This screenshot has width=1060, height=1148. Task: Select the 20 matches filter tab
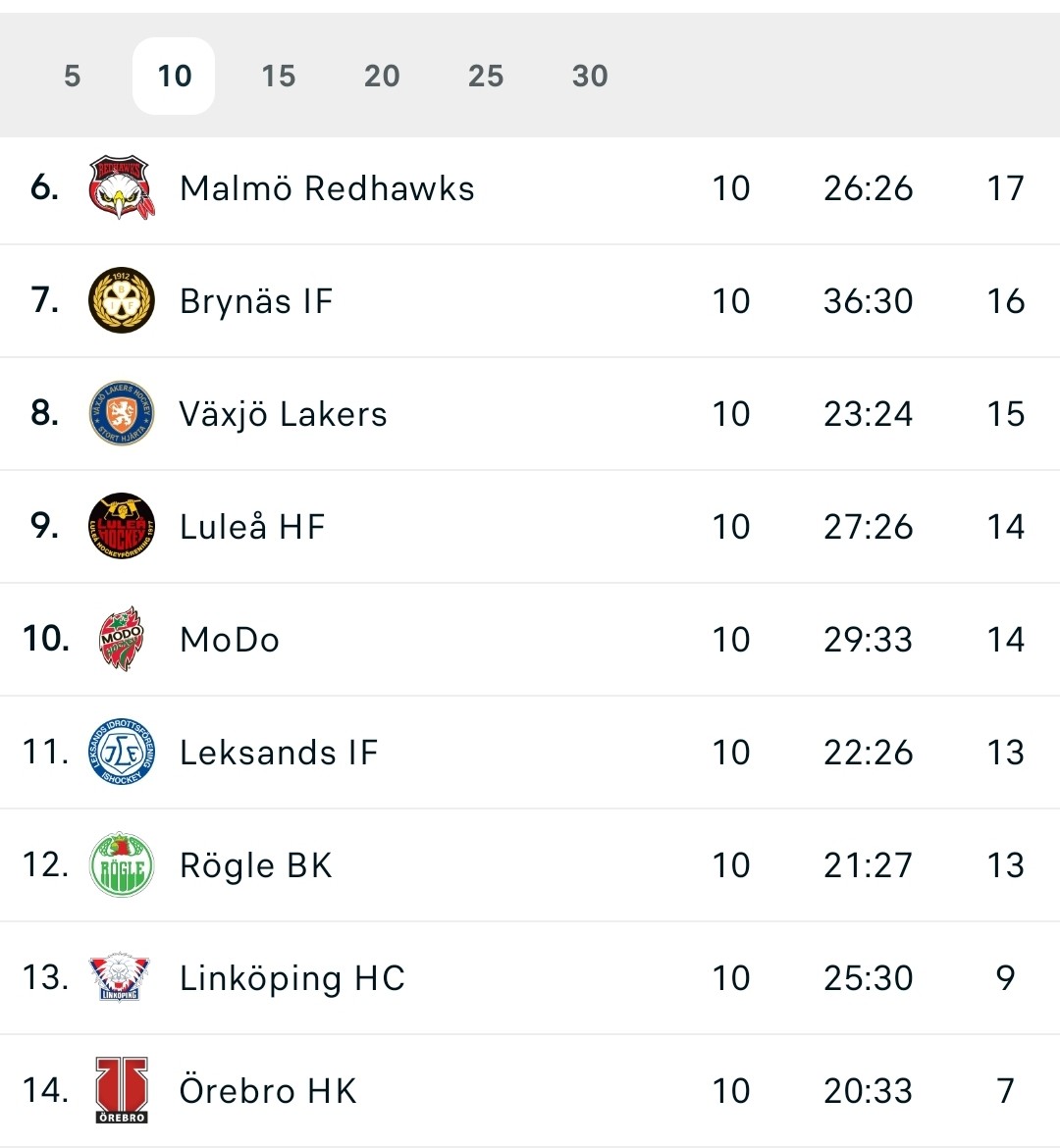point(382,77)
